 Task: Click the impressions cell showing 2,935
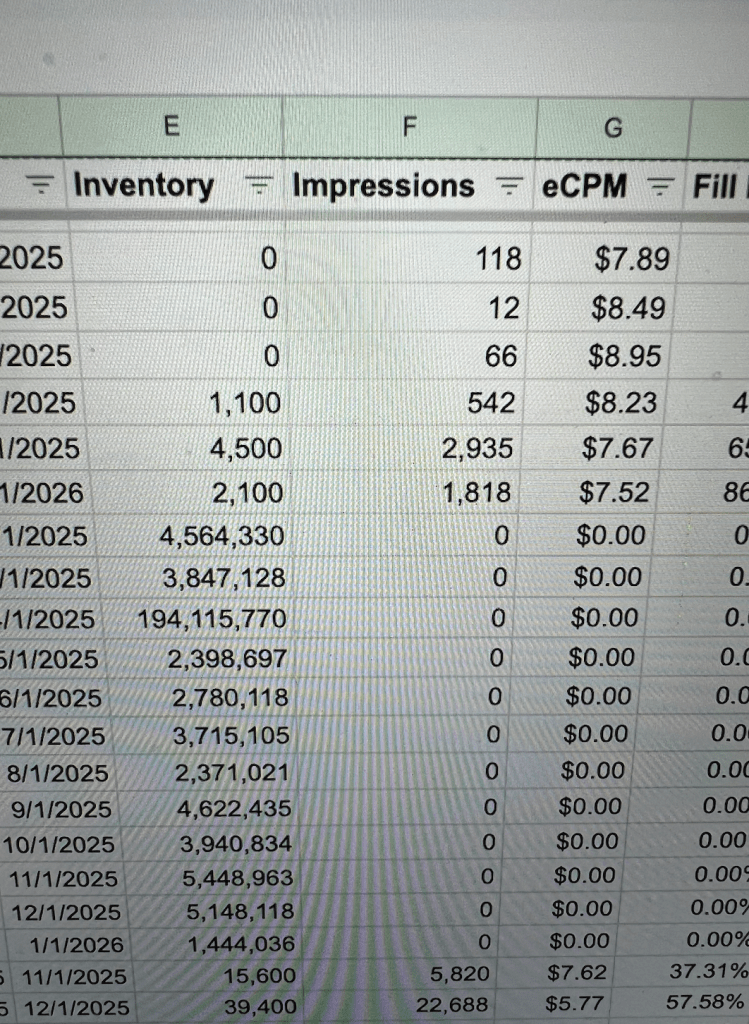[476, 449]
